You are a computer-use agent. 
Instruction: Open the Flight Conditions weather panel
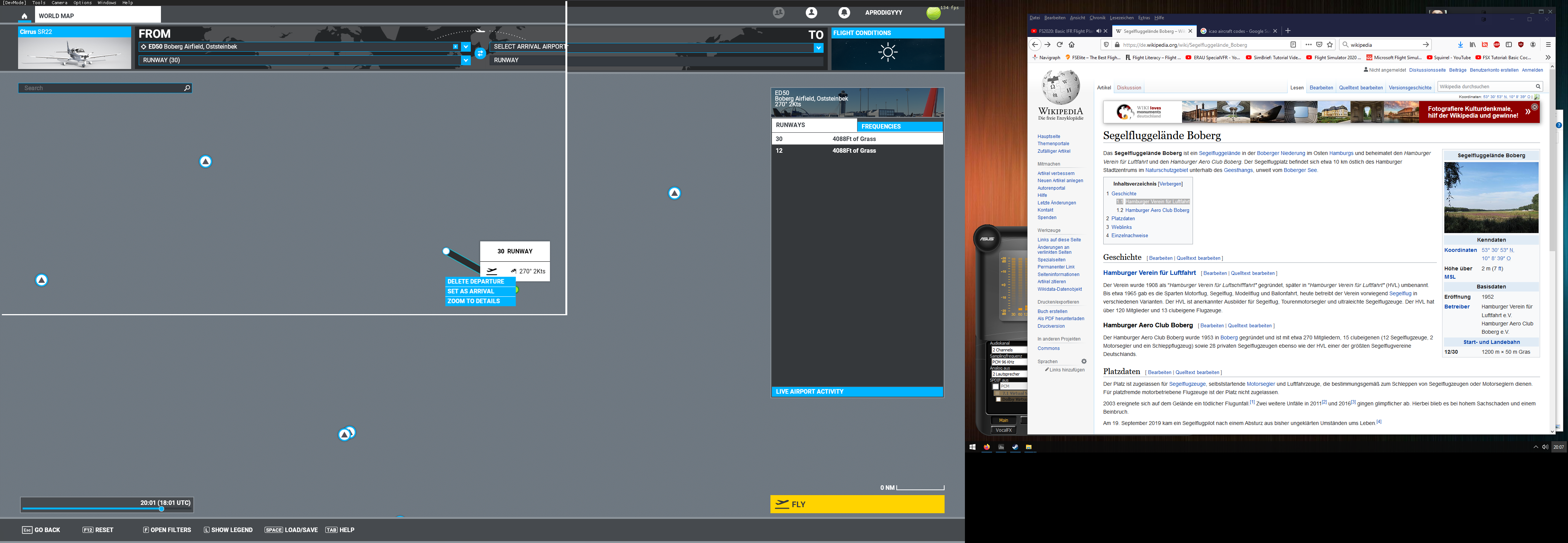click(888, 49)
